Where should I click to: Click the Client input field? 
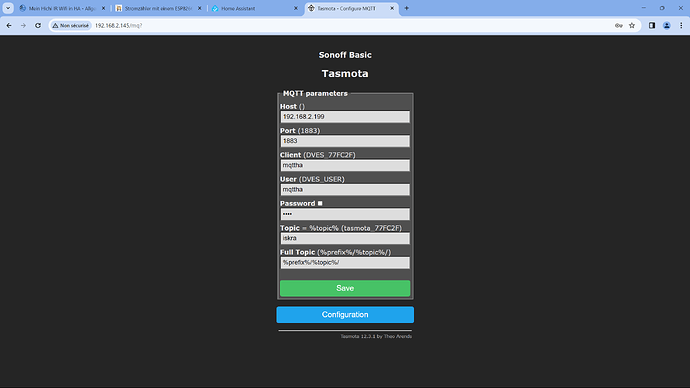click(x=345, y=165)
